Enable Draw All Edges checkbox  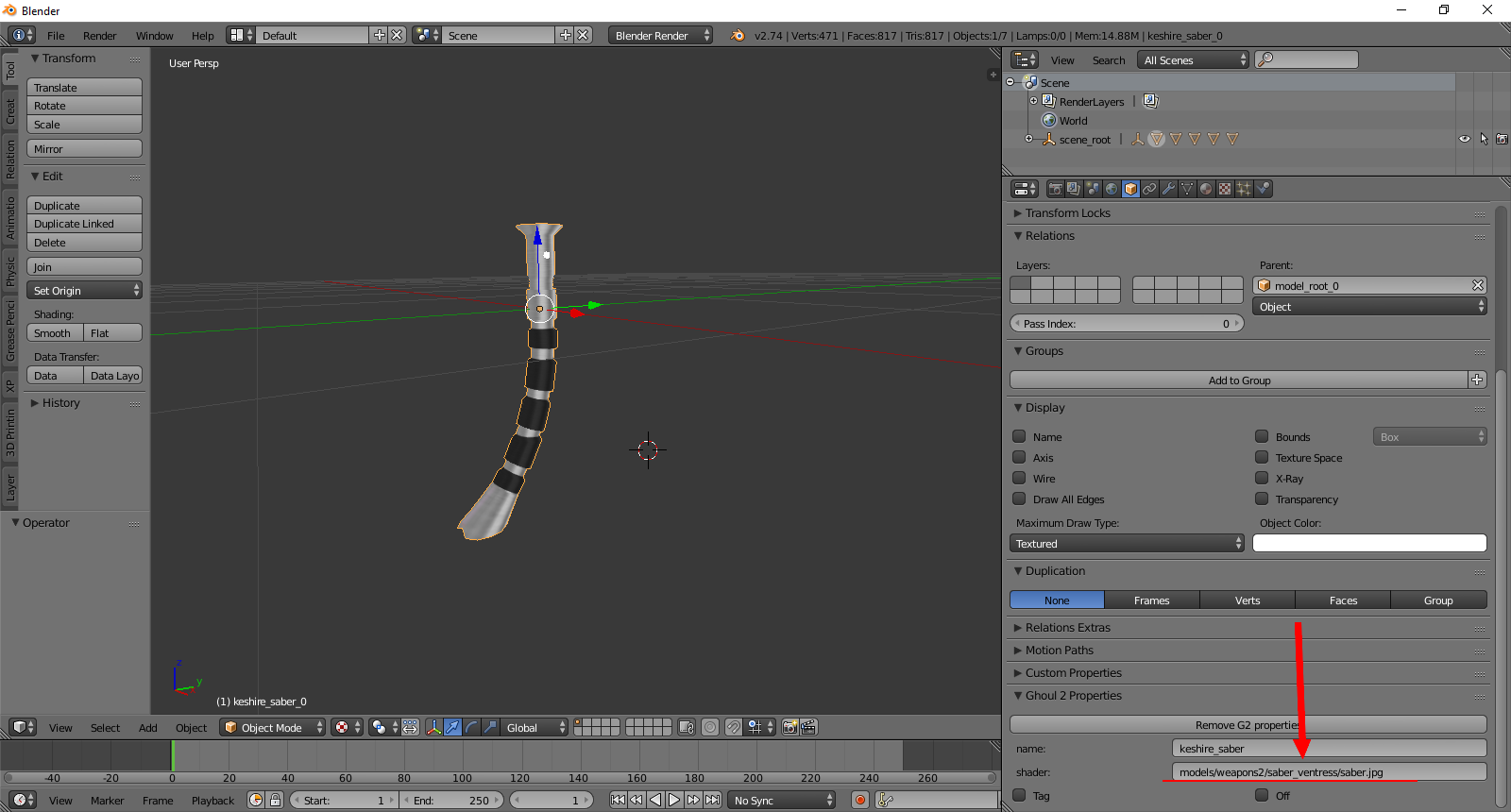coord(1019,499)
